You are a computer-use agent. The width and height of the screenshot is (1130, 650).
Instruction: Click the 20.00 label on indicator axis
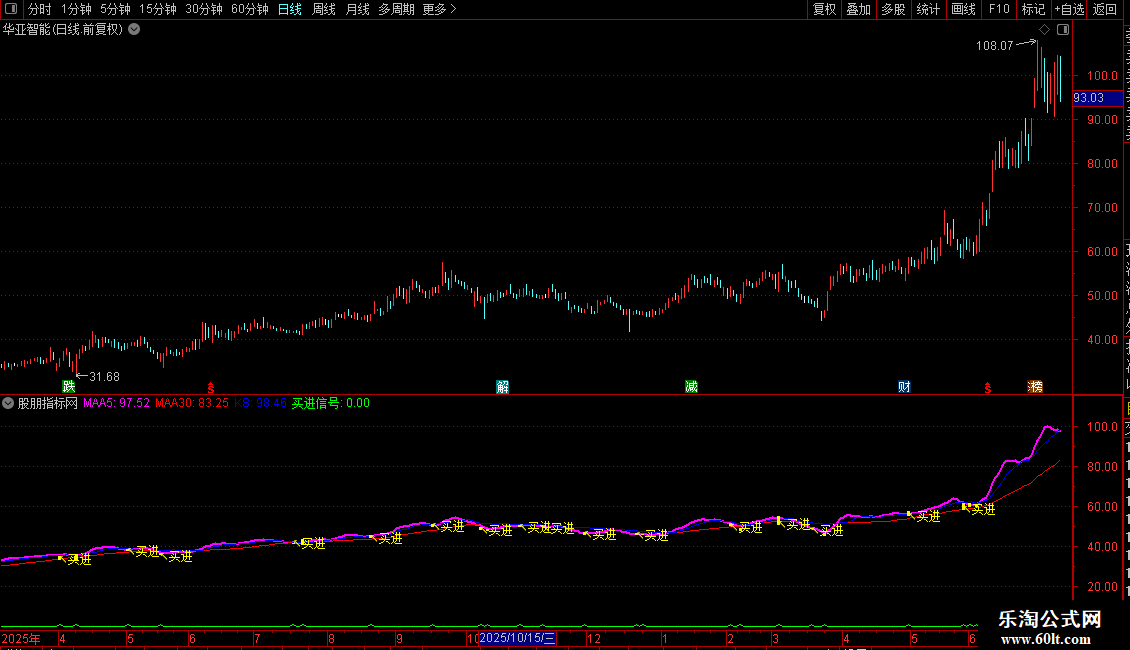(x=1102, y=587)
